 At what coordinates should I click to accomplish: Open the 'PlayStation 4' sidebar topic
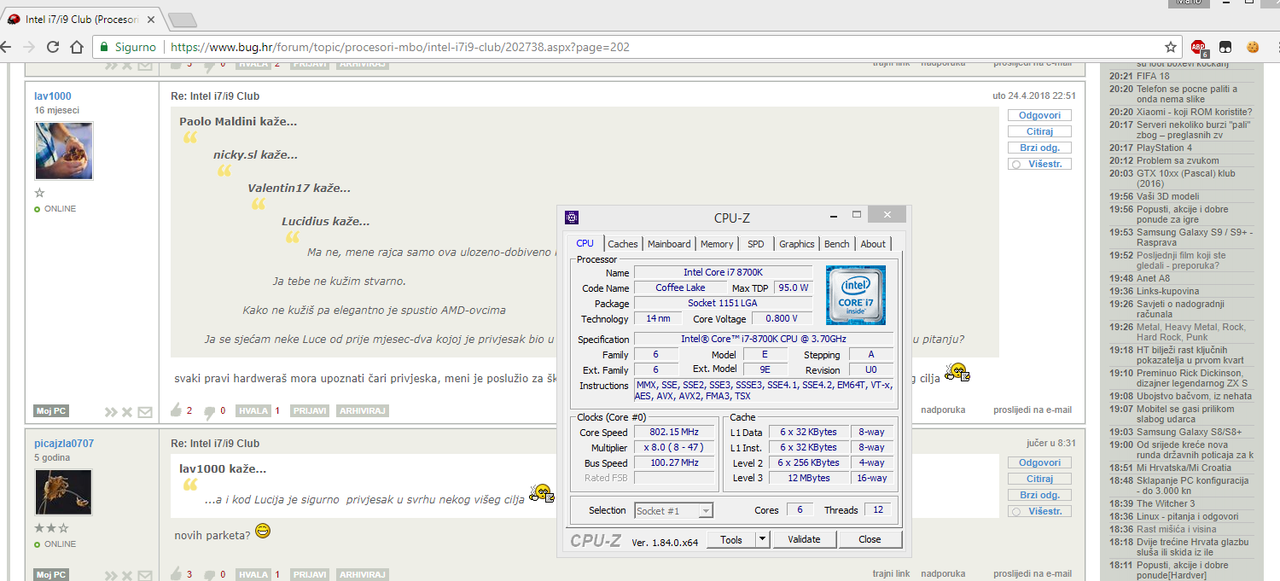[x=1164, y=148]
